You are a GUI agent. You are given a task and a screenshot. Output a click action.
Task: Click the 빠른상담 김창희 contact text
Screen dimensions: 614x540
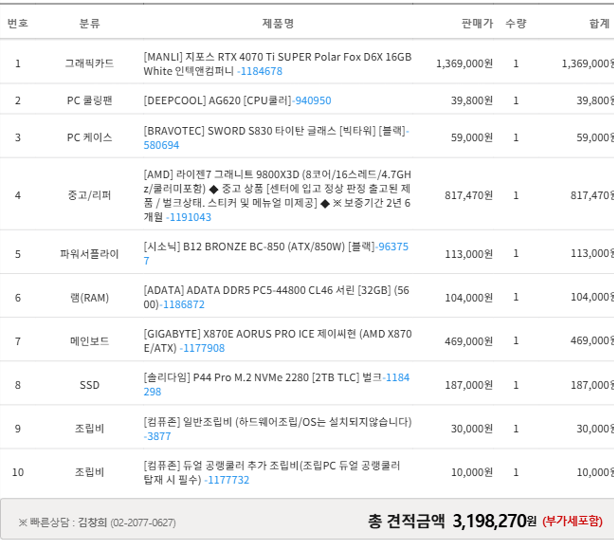[97, 522]
